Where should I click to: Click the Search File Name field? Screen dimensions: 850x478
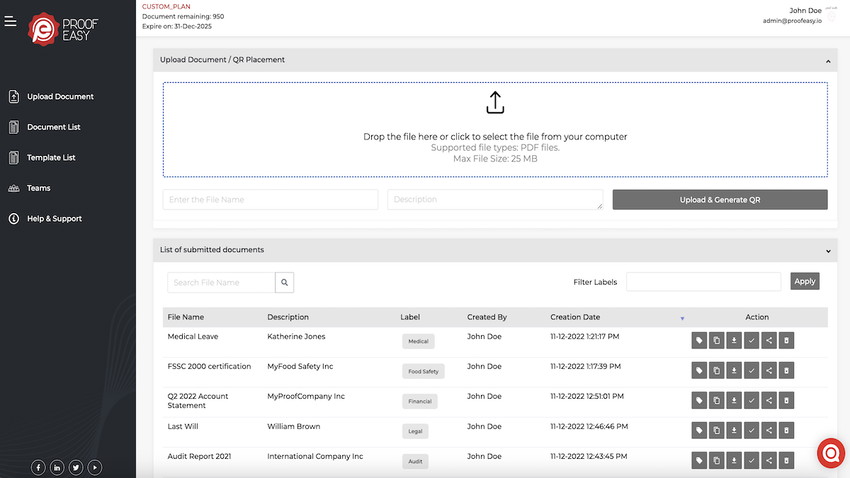221,282
